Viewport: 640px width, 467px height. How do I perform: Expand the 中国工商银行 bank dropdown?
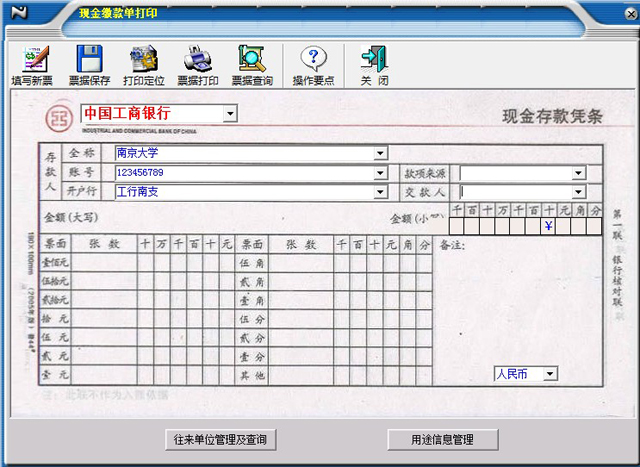230,113
